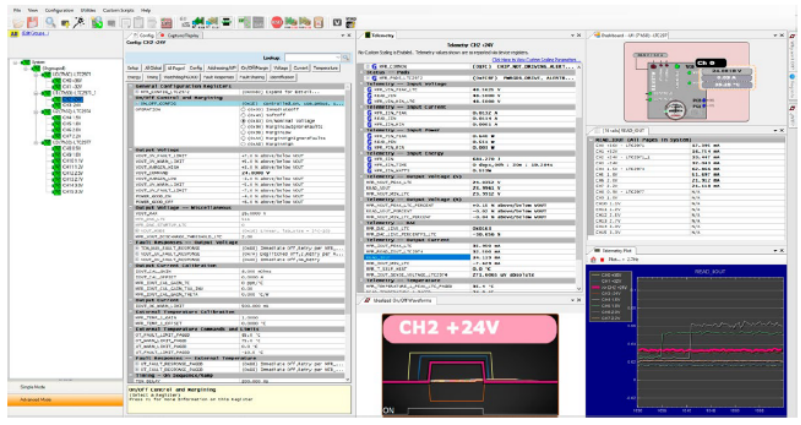
Task: Open the Edit Groups link
Action: click(35, 34)
